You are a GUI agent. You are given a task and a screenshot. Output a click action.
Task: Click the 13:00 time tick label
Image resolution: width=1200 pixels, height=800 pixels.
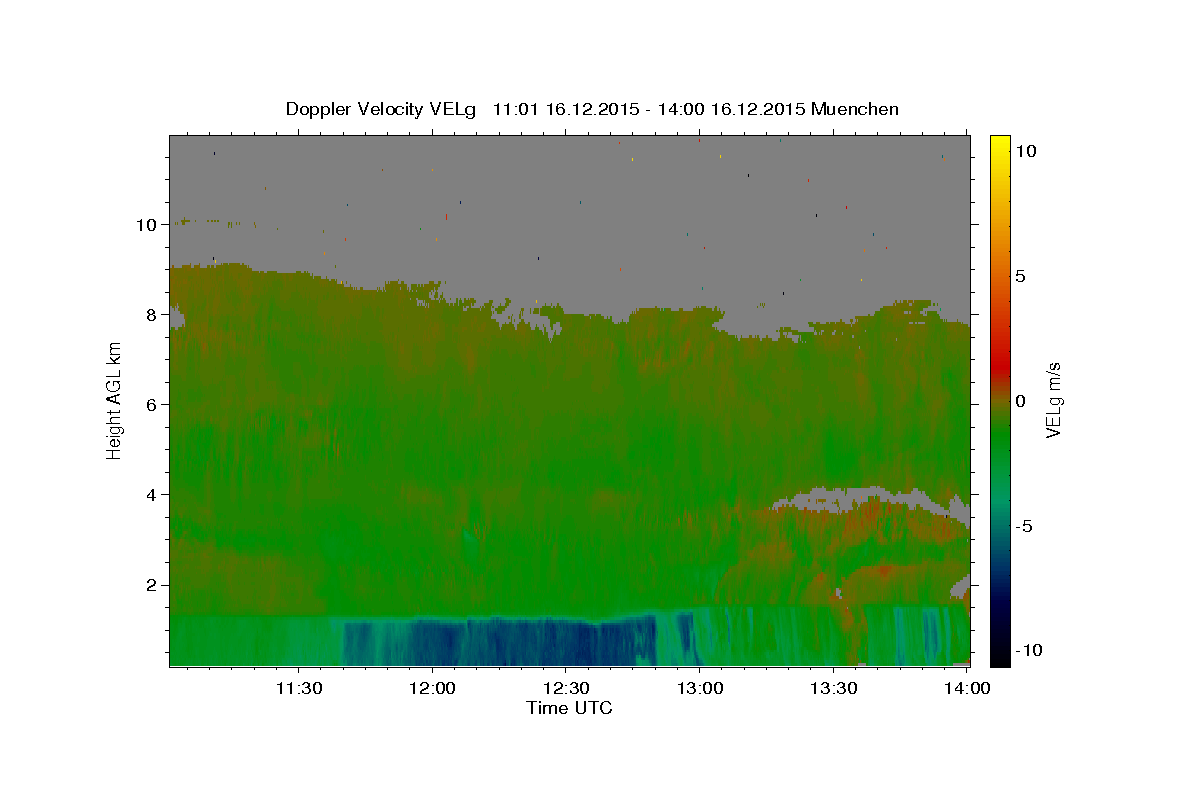click(700, 688)
